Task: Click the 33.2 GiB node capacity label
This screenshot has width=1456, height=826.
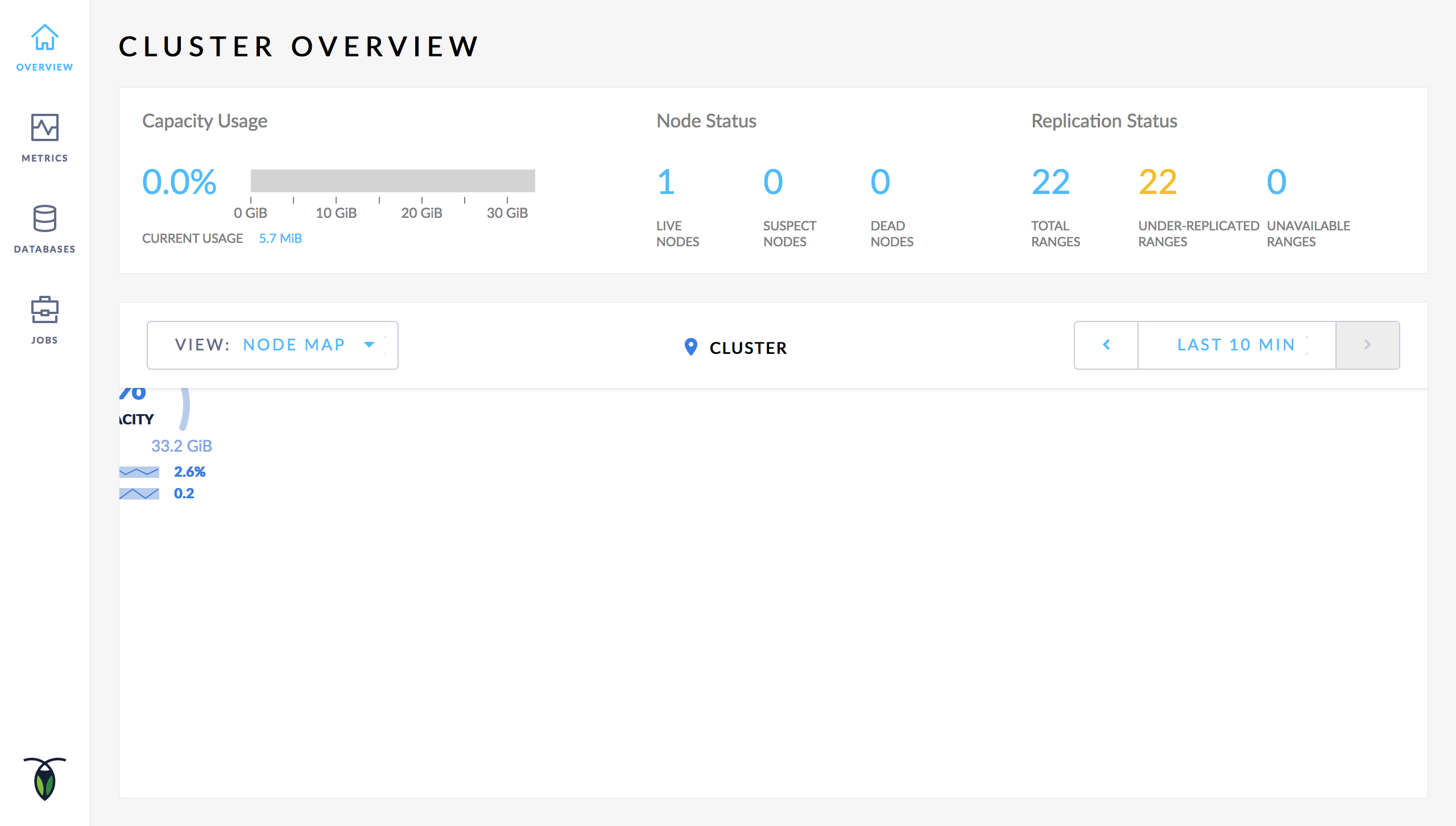Action: pyautogui.click(x=181, y=446)
